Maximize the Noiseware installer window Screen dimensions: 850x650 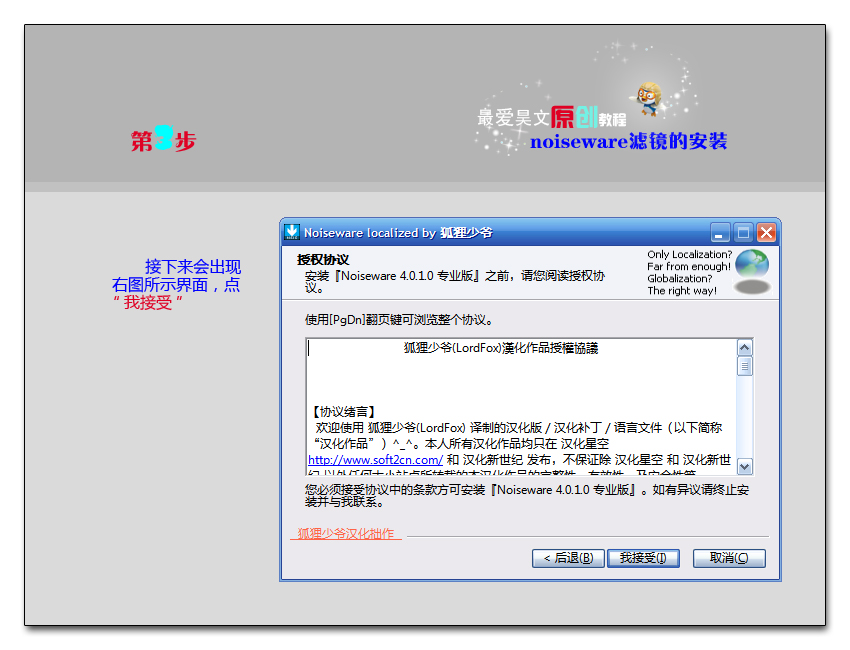coord(743,233)
